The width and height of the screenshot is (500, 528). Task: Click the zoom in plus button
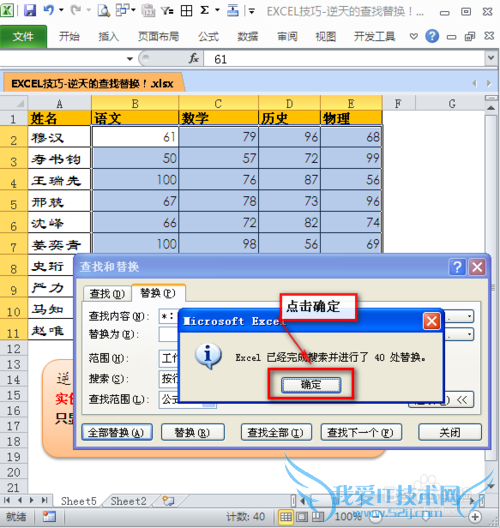[475, 517]
